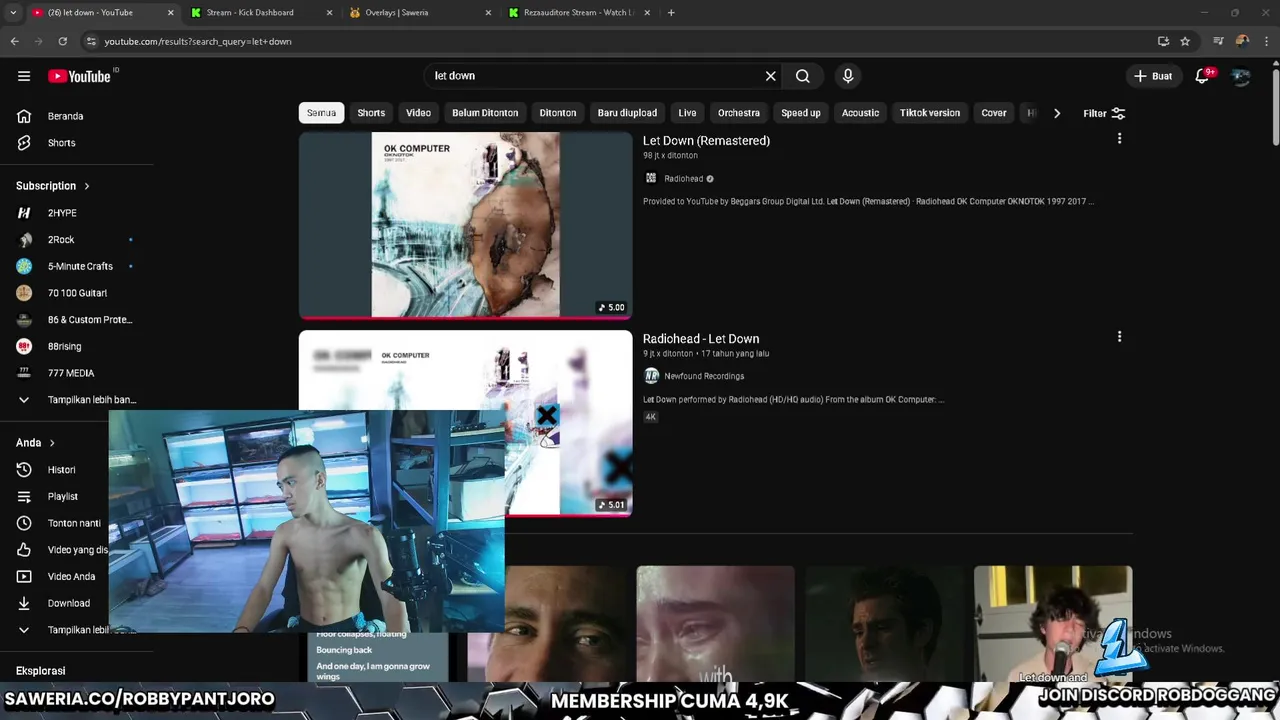Open OK Computer remastered thumbnail

point(466,225)
